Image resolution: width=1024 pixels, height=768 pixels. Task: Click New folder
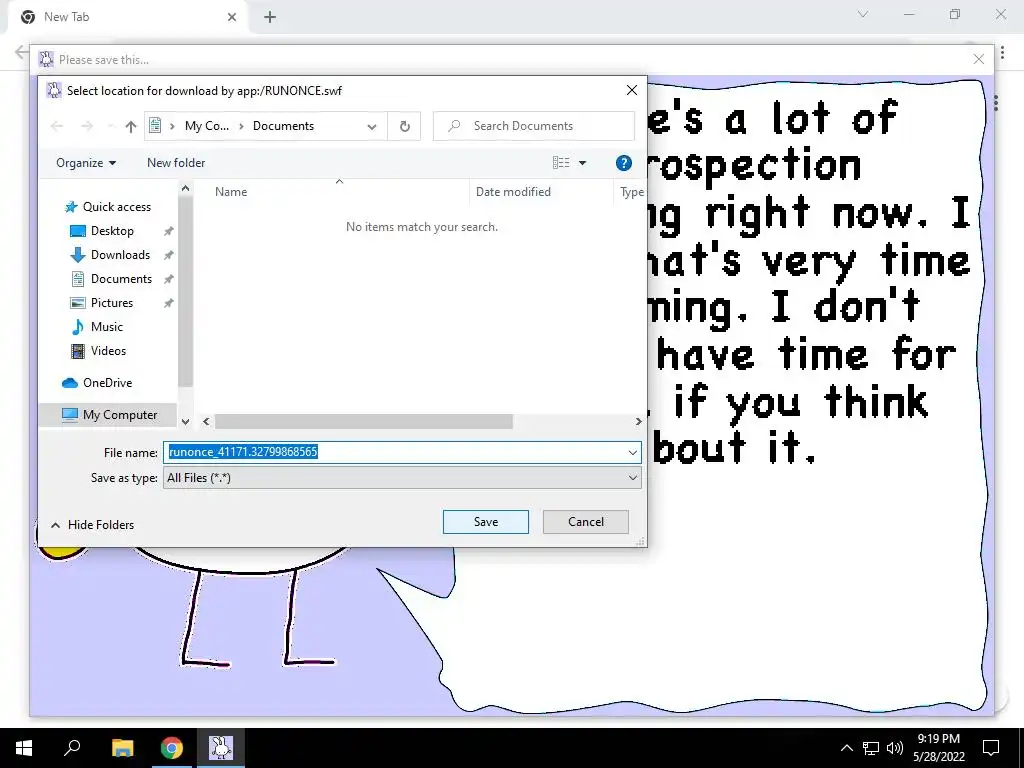tap(176, 163)
